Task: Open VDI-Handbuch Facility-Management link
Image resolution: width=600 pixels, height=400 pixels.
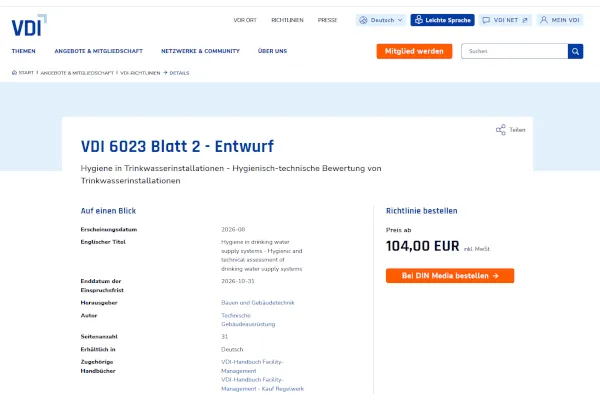Action: point(252,366)
